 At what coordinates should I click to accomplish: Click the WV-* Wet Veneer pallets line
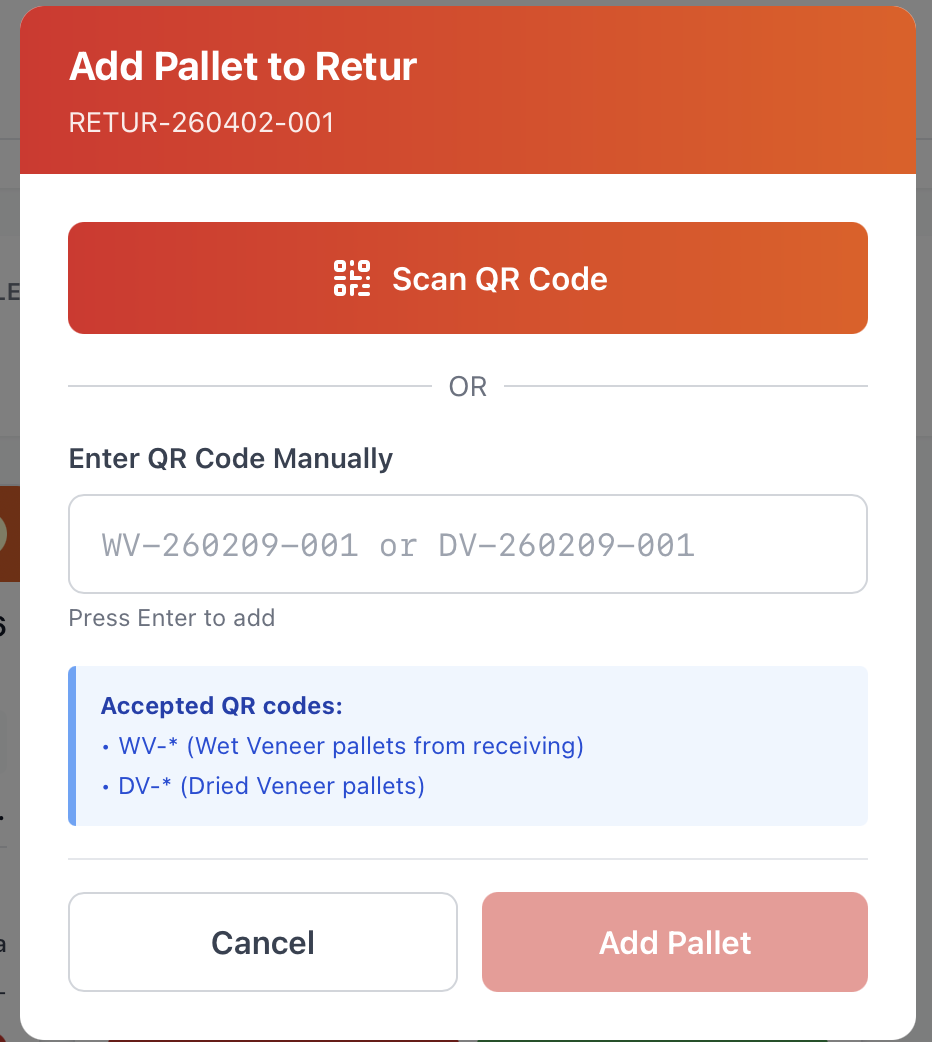350,746
